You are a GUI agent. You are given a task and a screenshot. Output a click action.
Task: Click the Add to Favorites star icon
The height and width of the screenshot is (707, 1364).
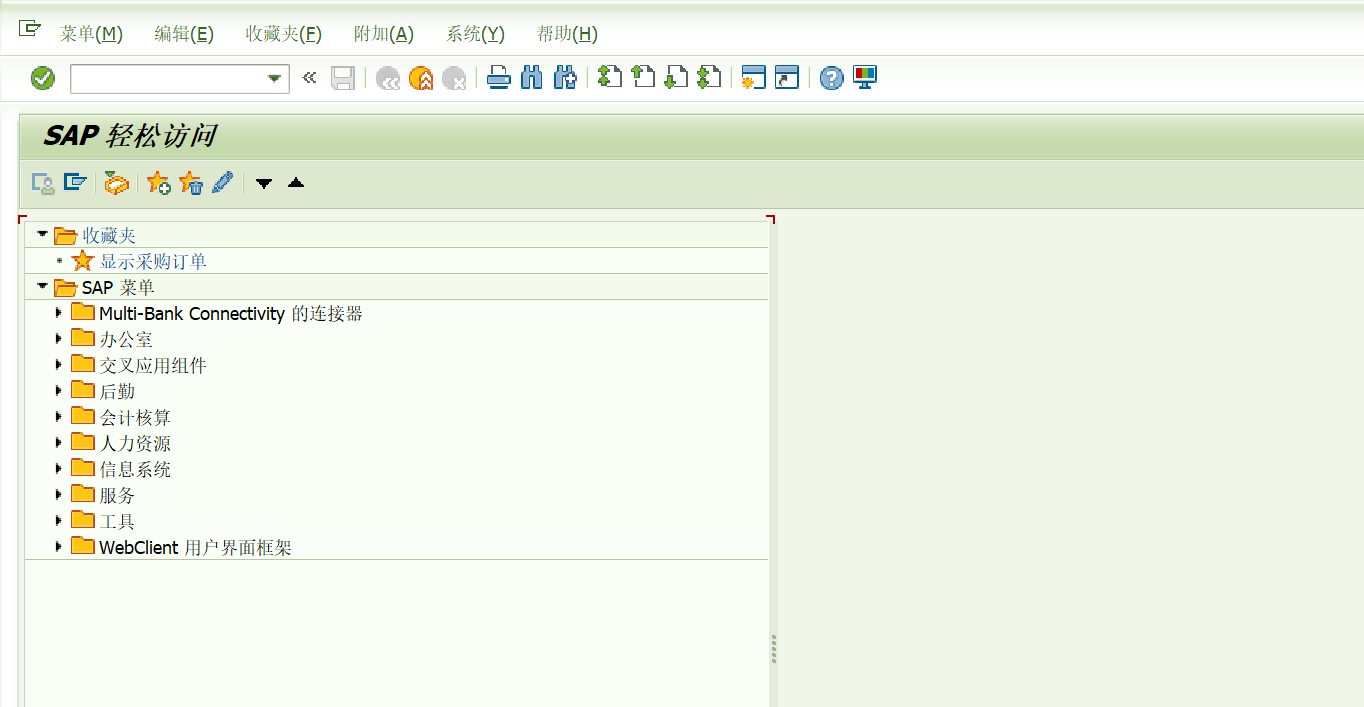tap(158, 183)
